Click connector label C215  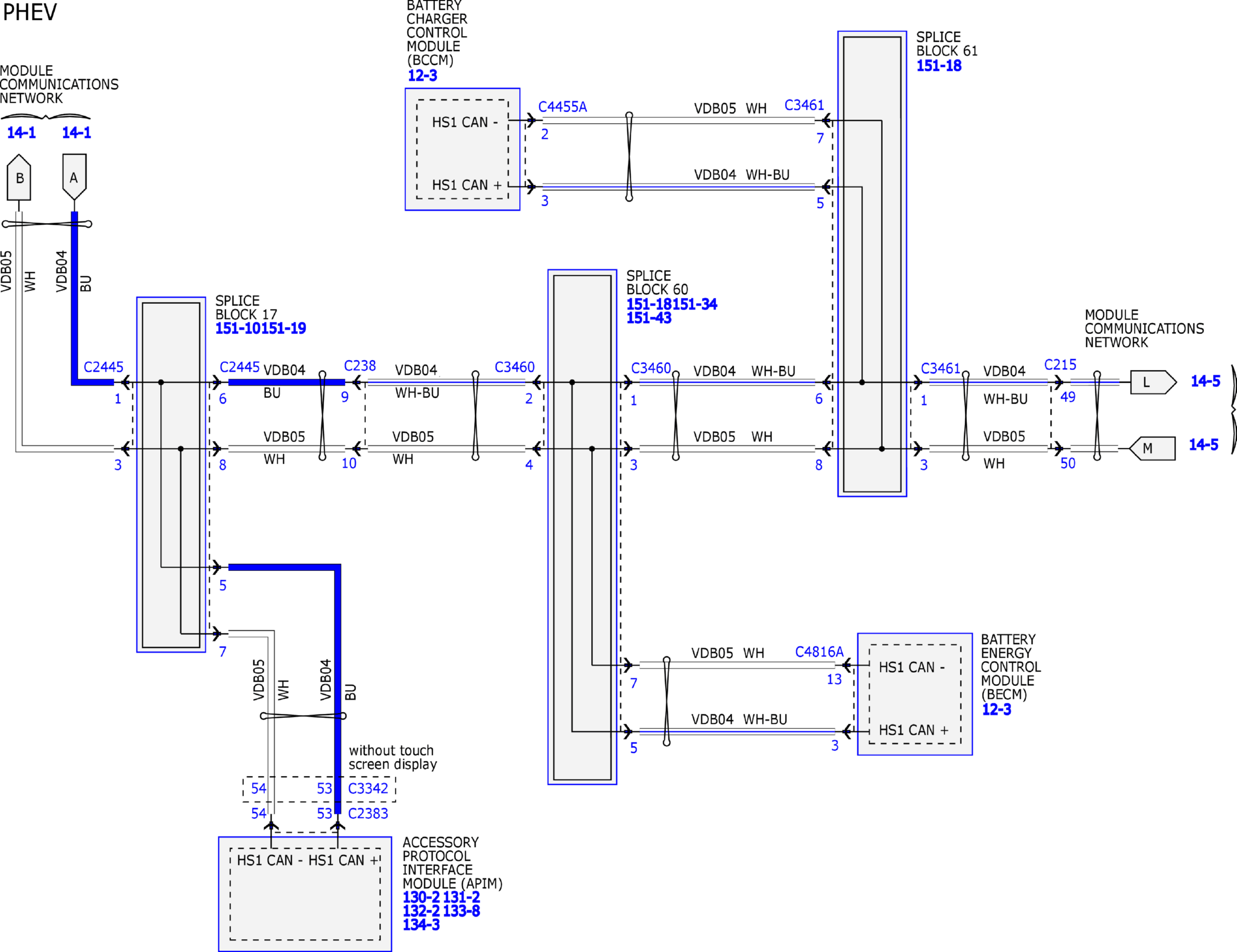click(1060, 365)
